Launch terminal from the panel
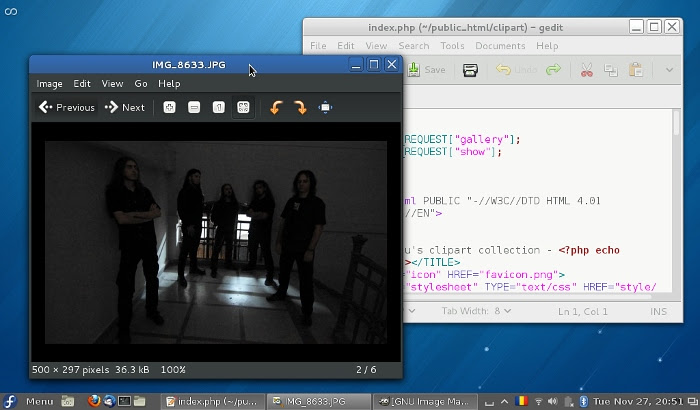 [x=124, y=401]
